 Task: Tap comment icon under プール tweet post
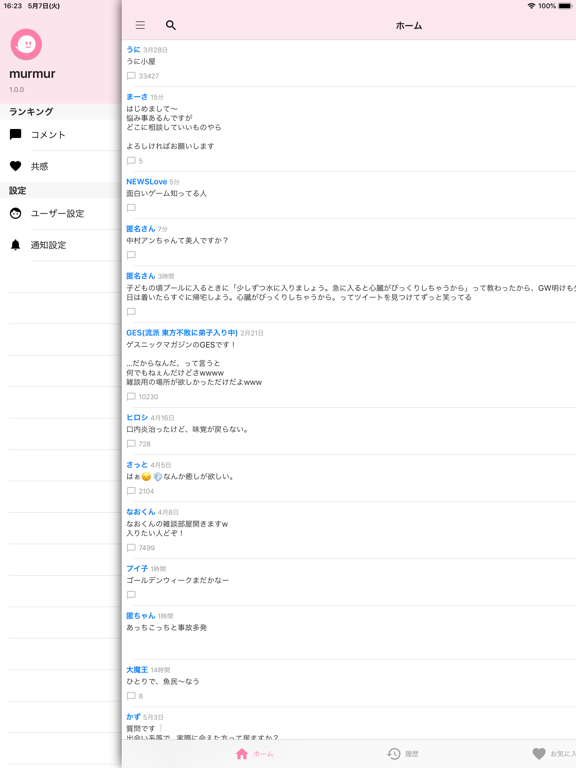pyautogui.click(x=131, y=312)
